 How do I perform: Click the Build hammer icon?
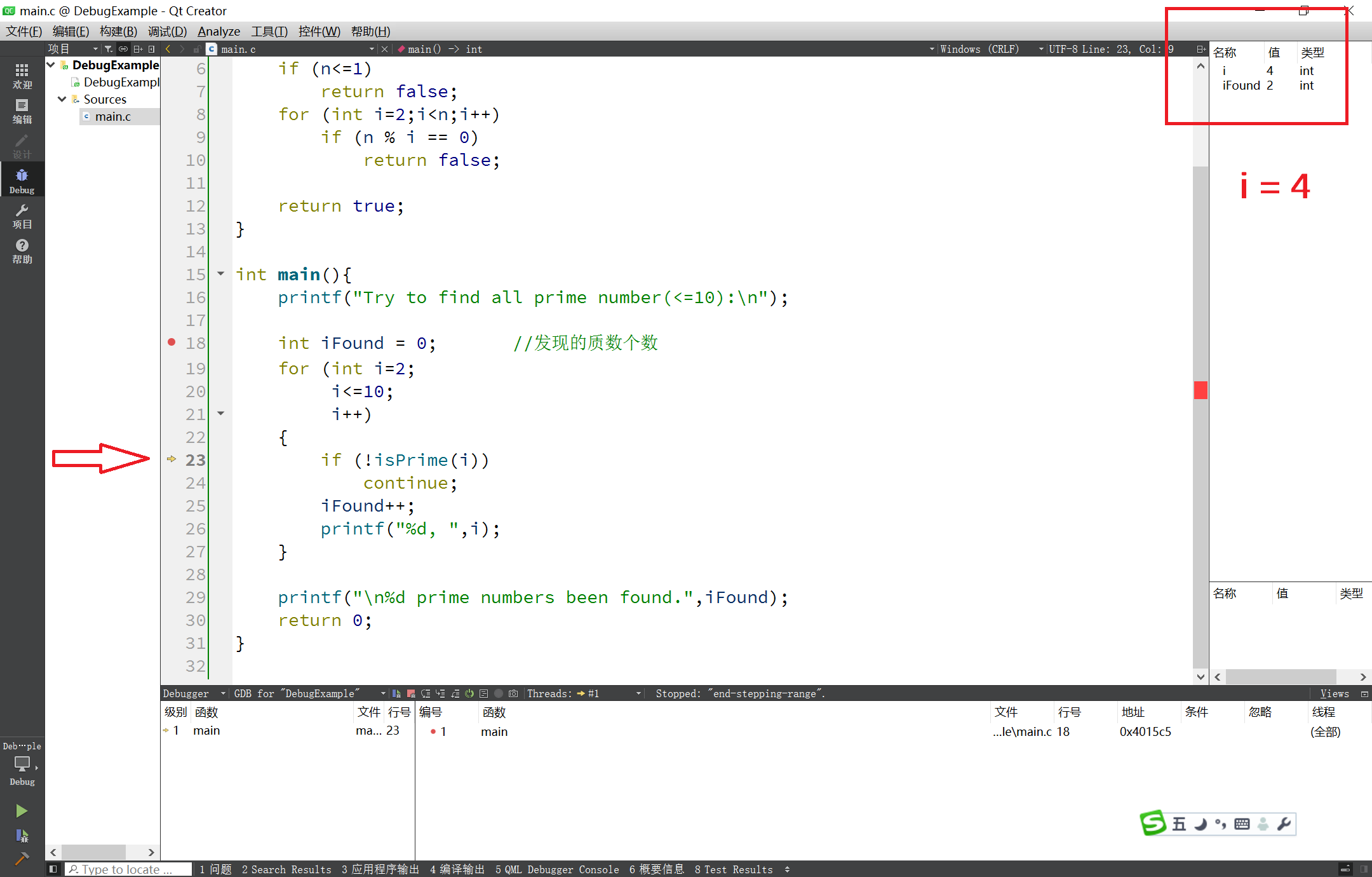coord(22,859)
